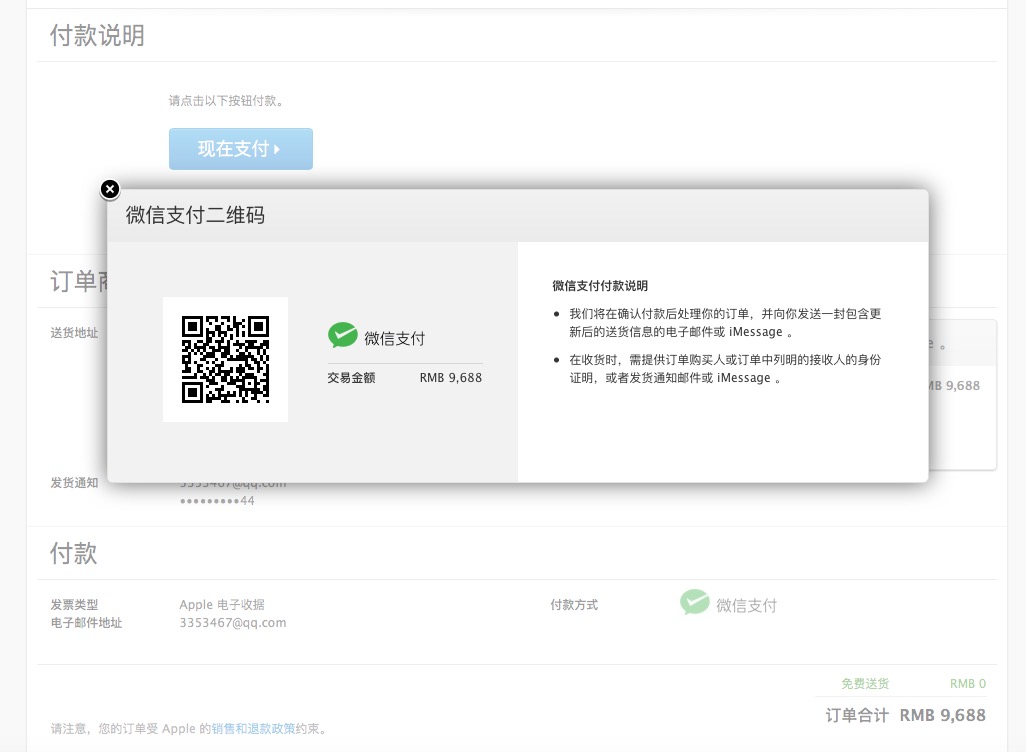Select the RMB 9,688 transaction amount in dialog
This screenshot has width=1026, height=752.
[451, 378]
